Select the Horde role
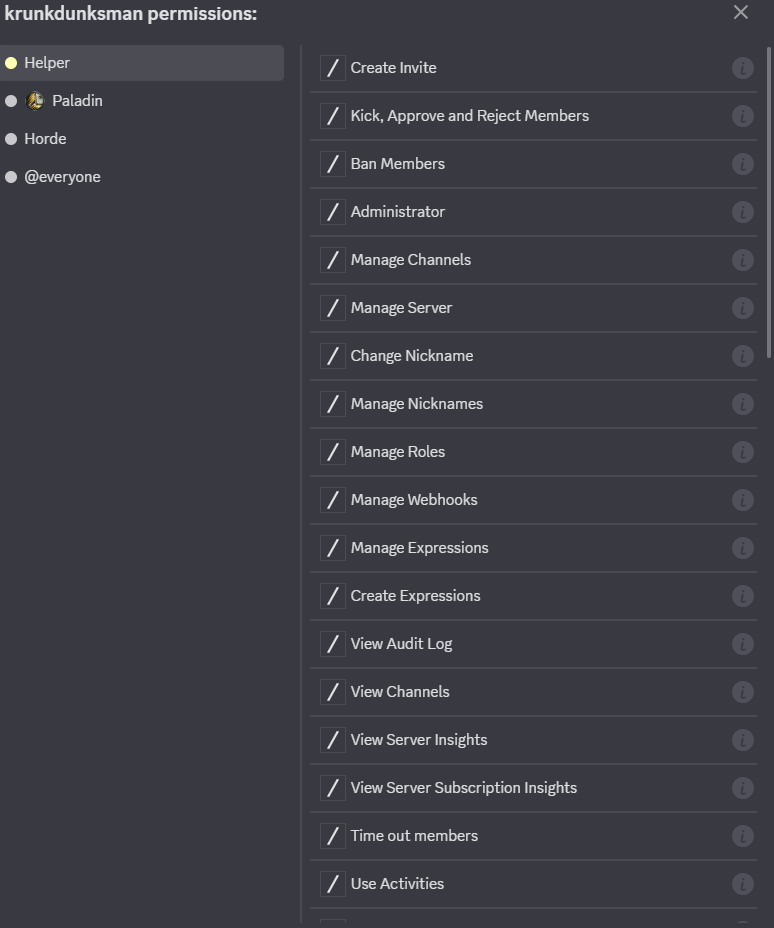Image resolution: width=774 pixels, height=928 pixels. click(45, 139)
